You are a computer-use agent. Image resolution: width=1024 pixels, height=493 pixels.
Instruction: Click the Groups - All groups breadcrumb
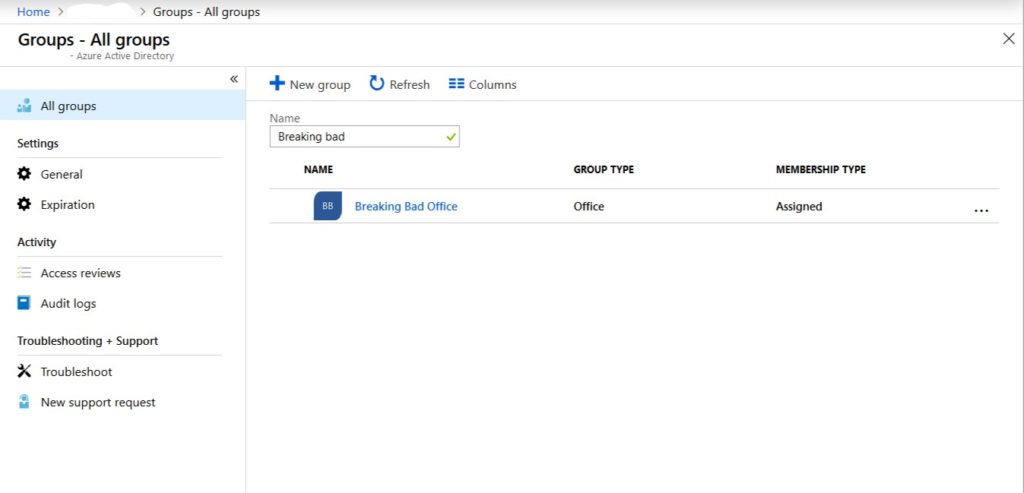(x=206, y=12)
